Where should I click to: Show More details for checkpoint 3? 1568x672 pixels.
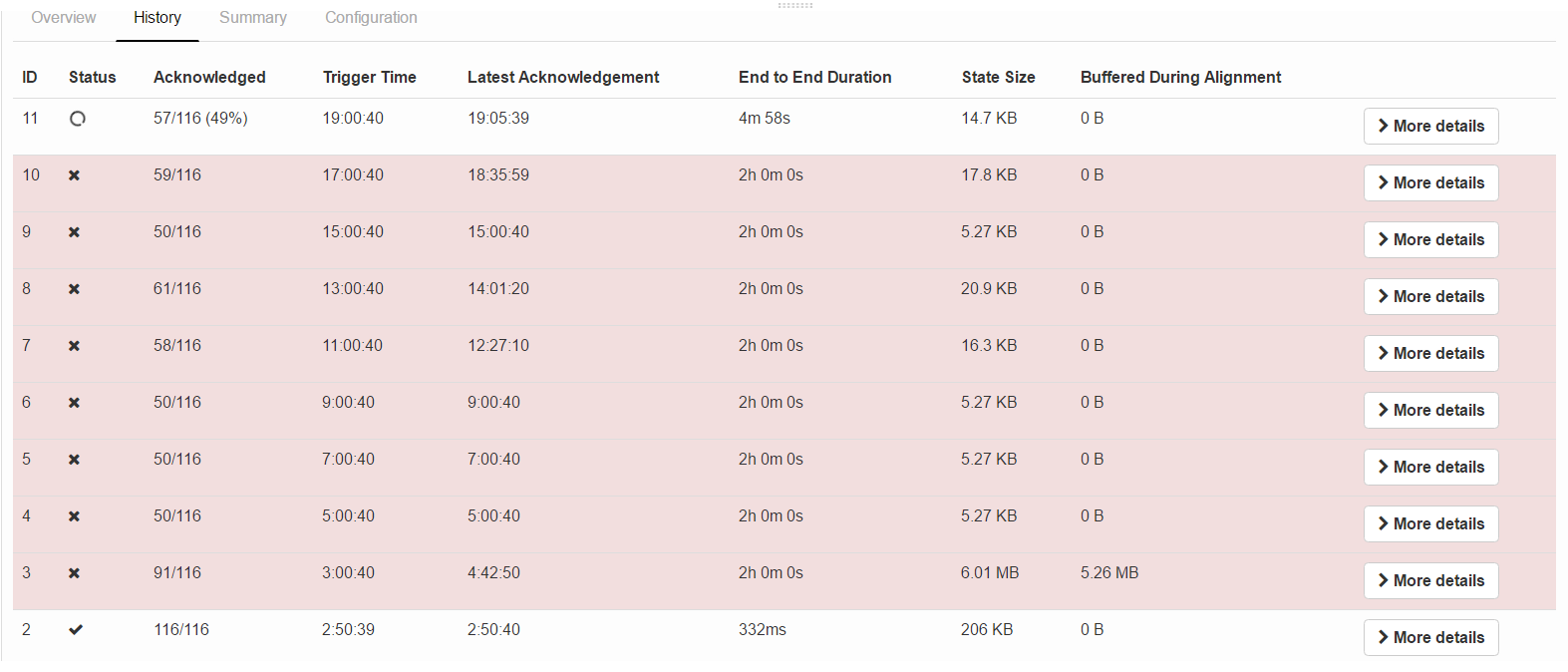[x=1430, y=581]
